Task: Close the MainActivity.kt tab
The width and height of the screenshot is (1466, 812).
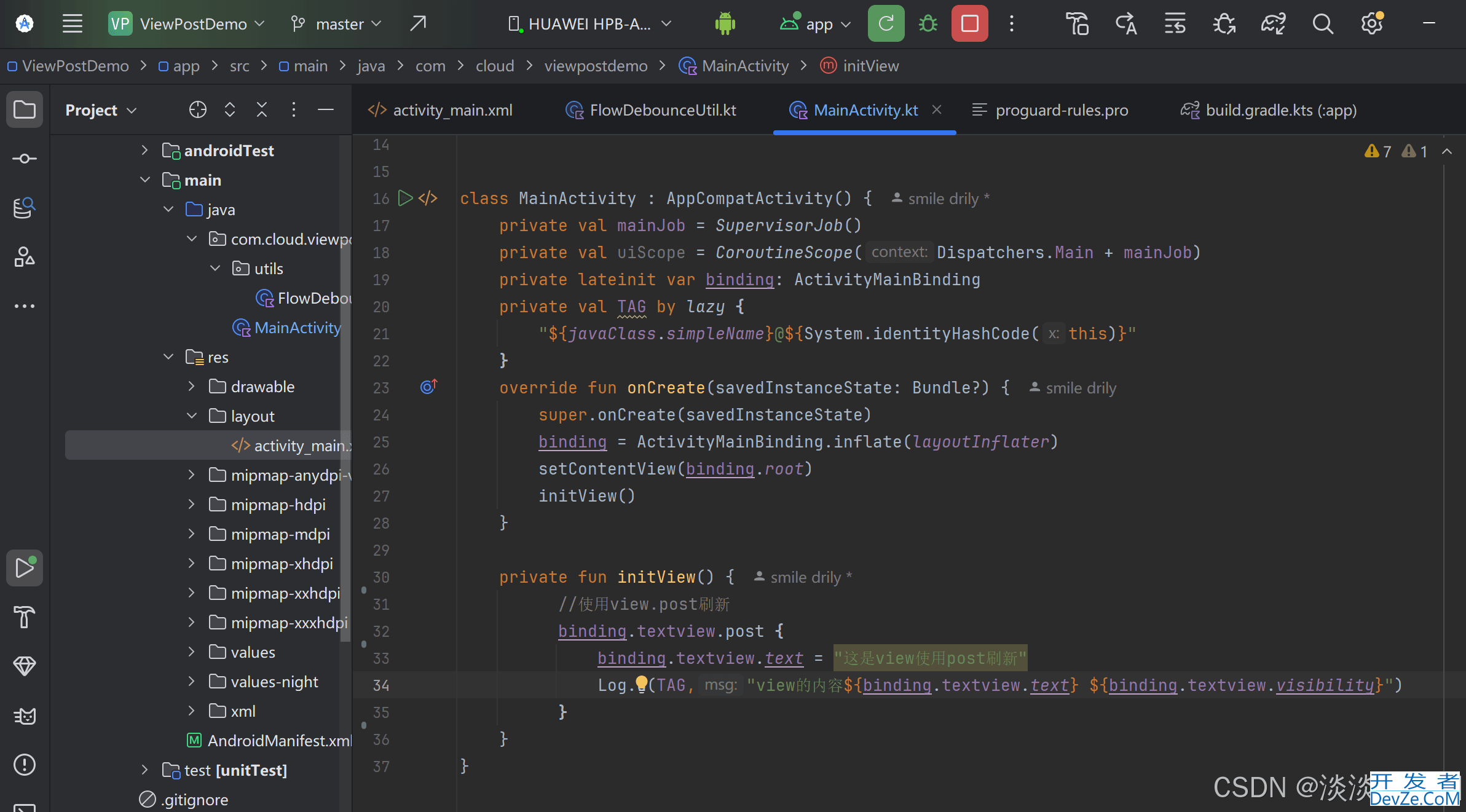Action: pyautogui.click(x=937, y=109)
